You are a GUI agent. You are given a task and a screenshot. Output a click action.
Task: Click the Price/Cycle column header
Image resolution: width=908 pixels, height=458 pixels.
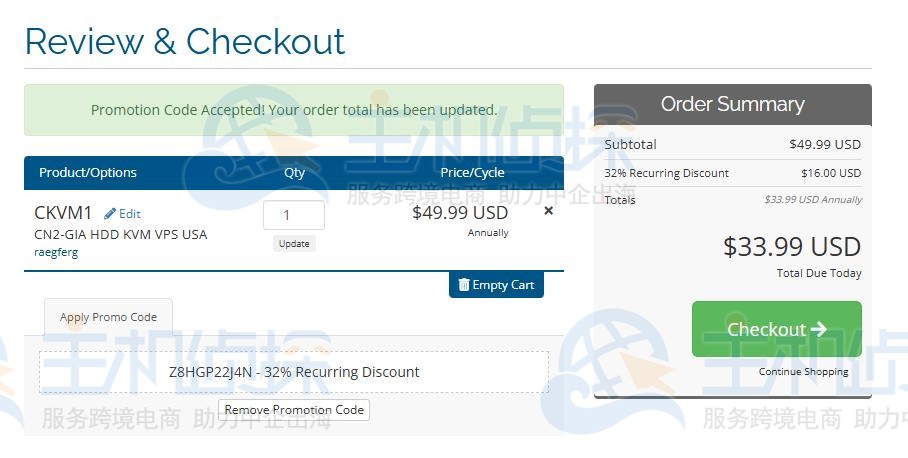(x=472, y=172)
